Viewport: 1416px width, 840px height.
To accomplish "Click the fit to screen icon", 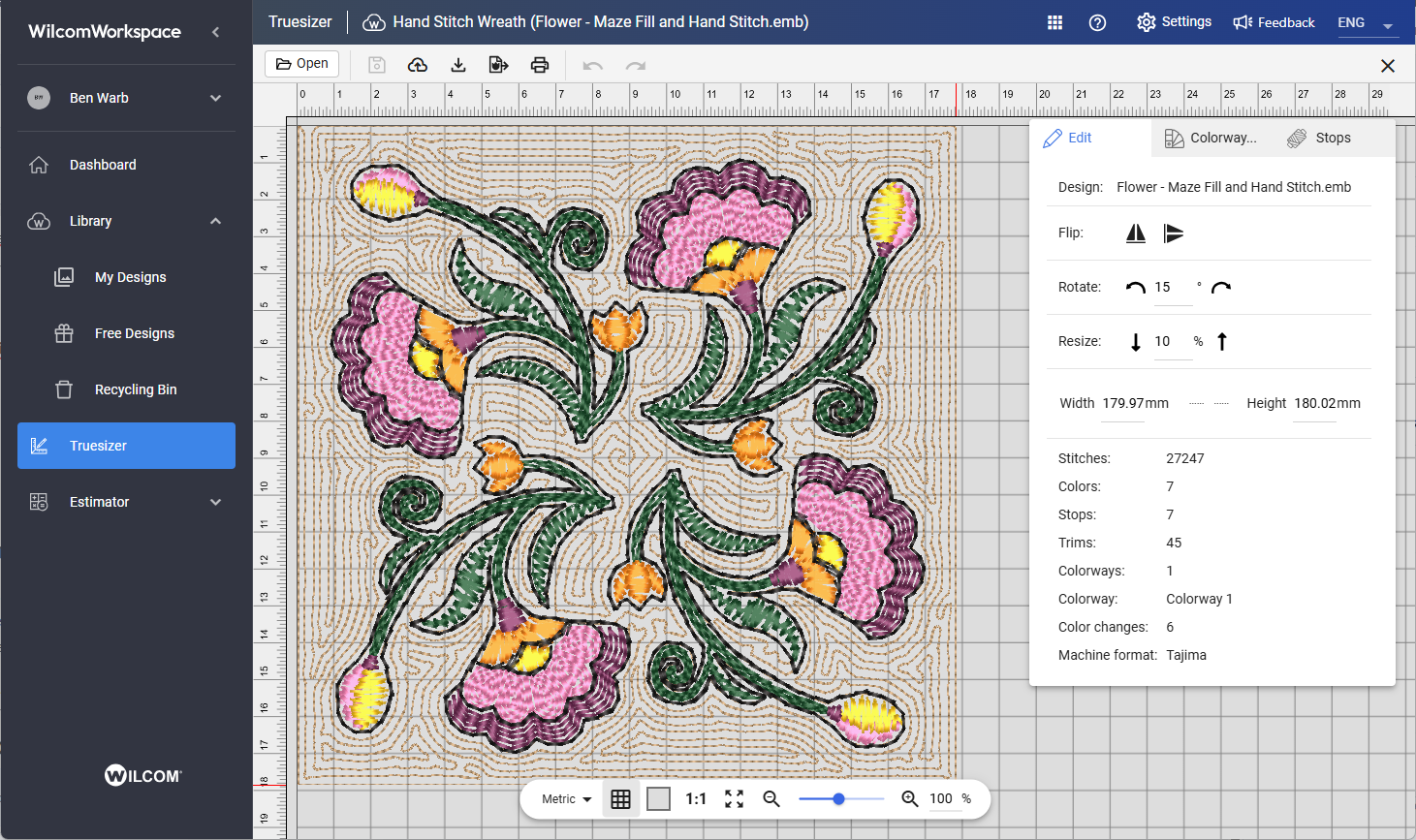I will point(735,799).
